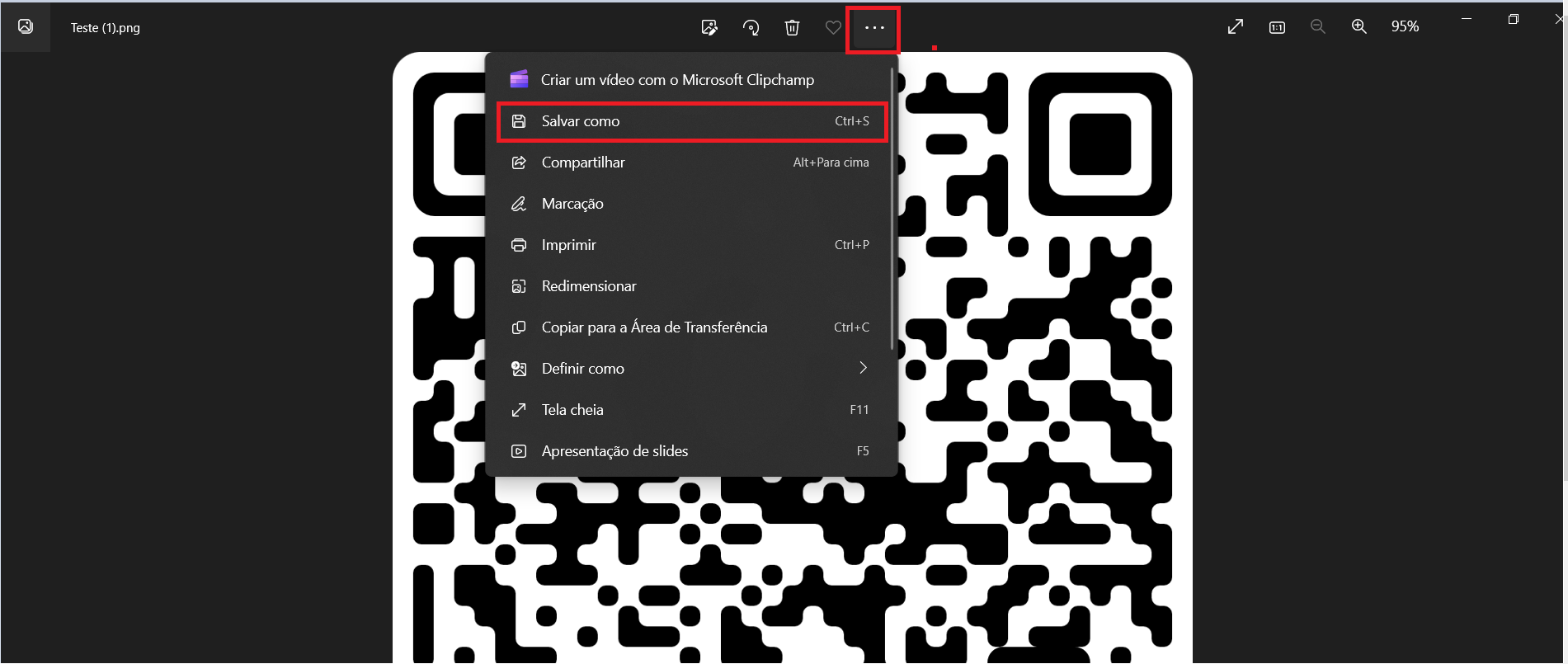Zoom out using the magnifier minus icon

coord(1318,27)
